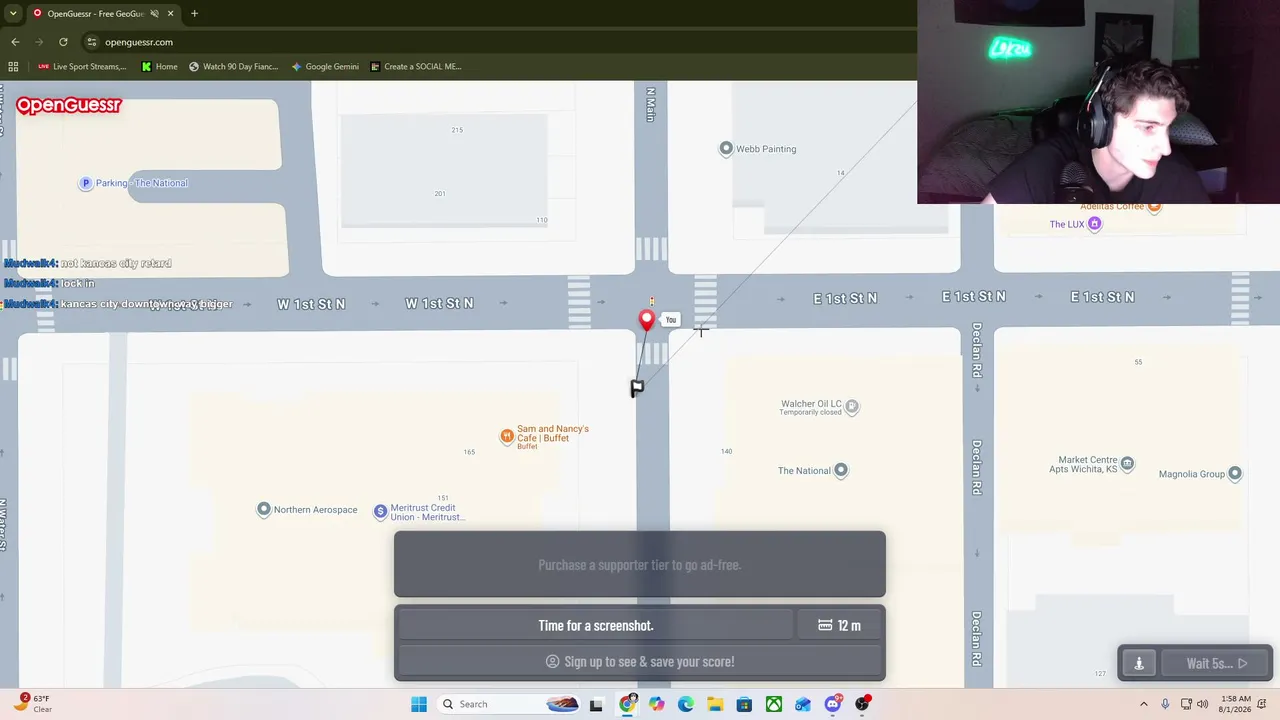Unmute the OpenGuessr tab via its speaker icon

coord(154,14)
